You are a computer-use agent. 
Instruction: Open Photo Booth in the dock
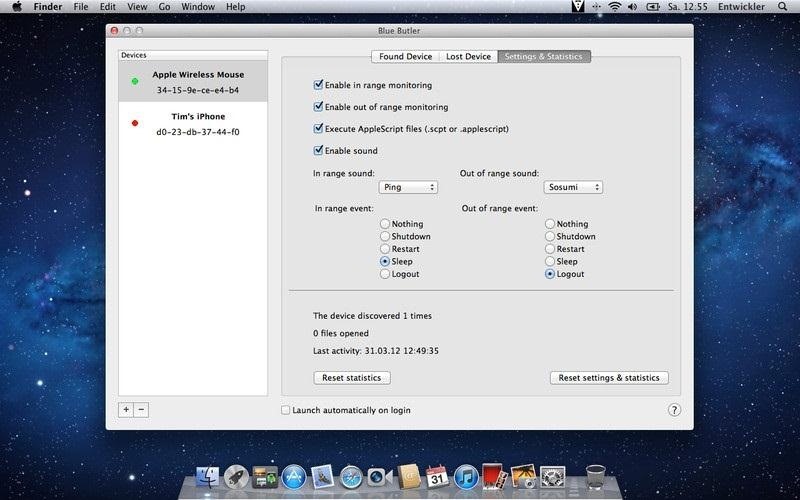pos(494,477)
